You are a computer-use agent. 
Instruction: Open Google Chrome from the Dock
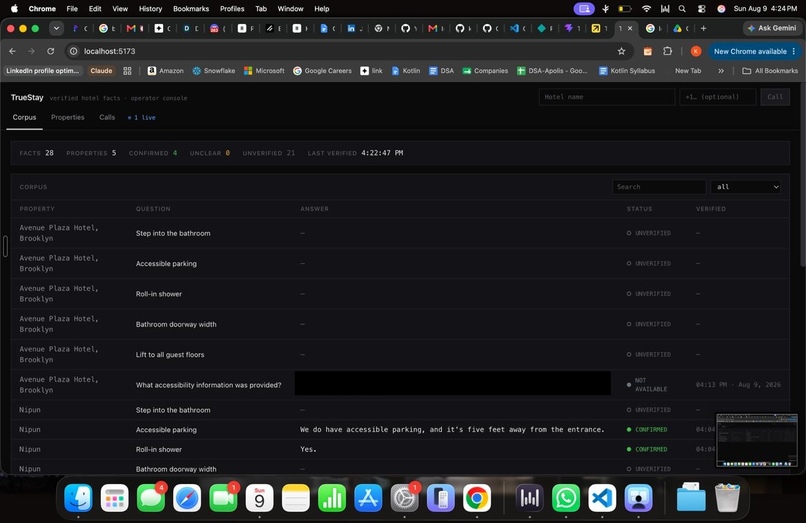(477, 498)
